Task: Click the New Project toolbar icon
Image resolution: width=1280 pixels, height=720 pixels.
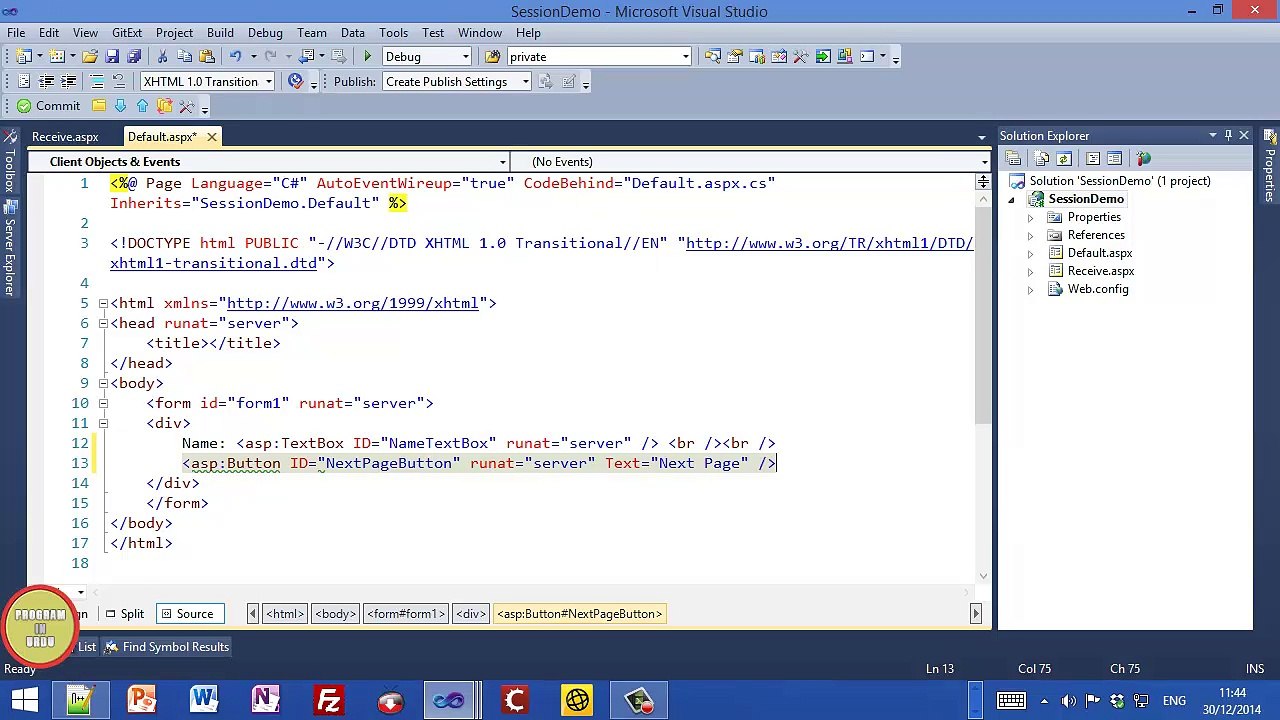Action: point(24,57)
